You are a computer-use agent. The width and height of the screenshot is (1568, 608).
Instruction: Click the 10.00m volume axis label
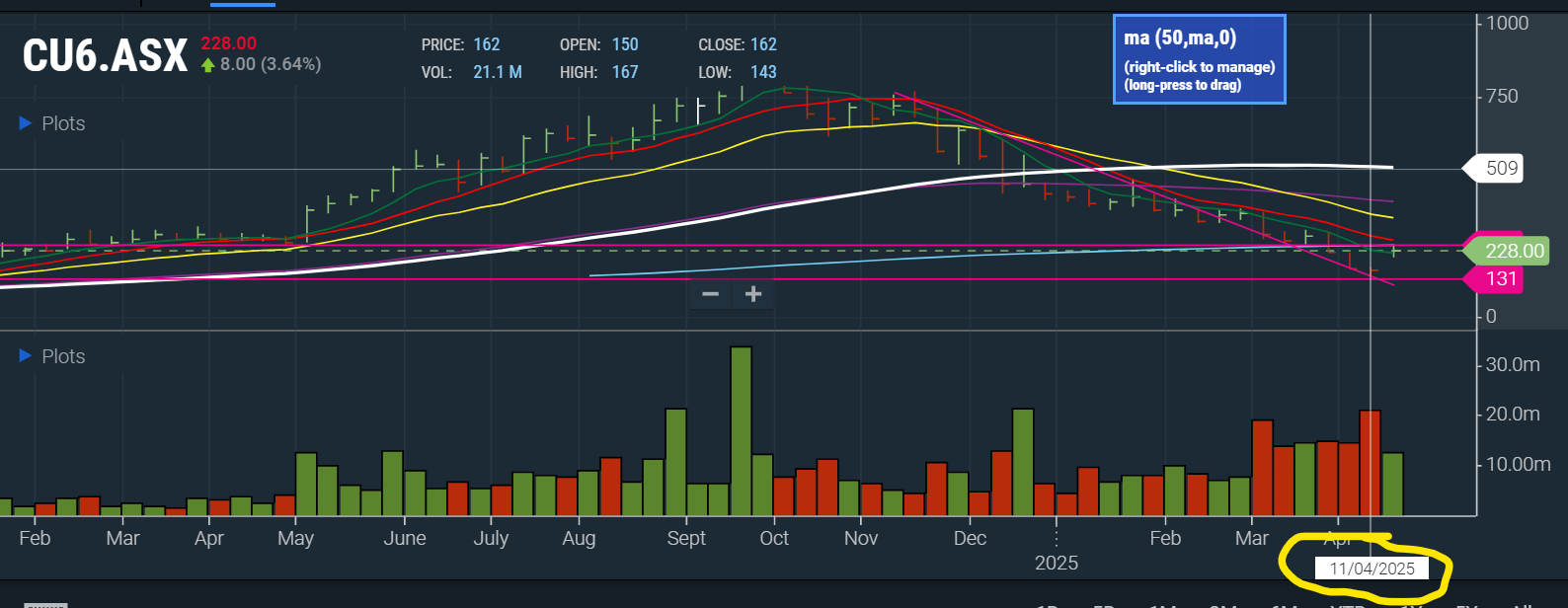[x=1518, y=464]
